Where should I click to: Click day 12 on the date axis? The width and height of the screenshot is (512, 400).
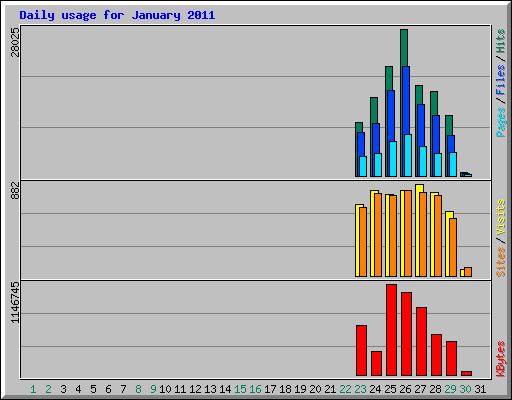[195, 389]
